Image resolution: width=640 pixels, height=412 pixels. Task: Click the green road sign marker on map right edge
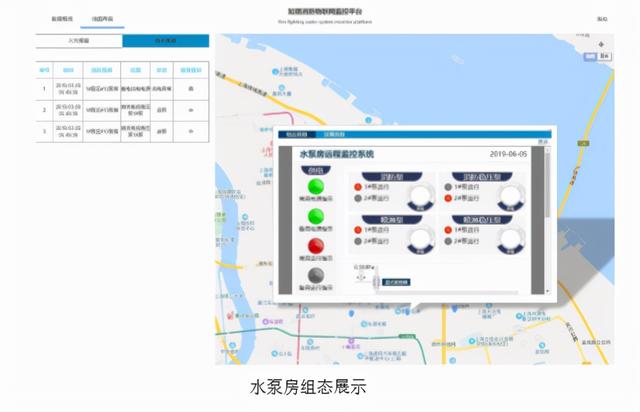point(583,143)
